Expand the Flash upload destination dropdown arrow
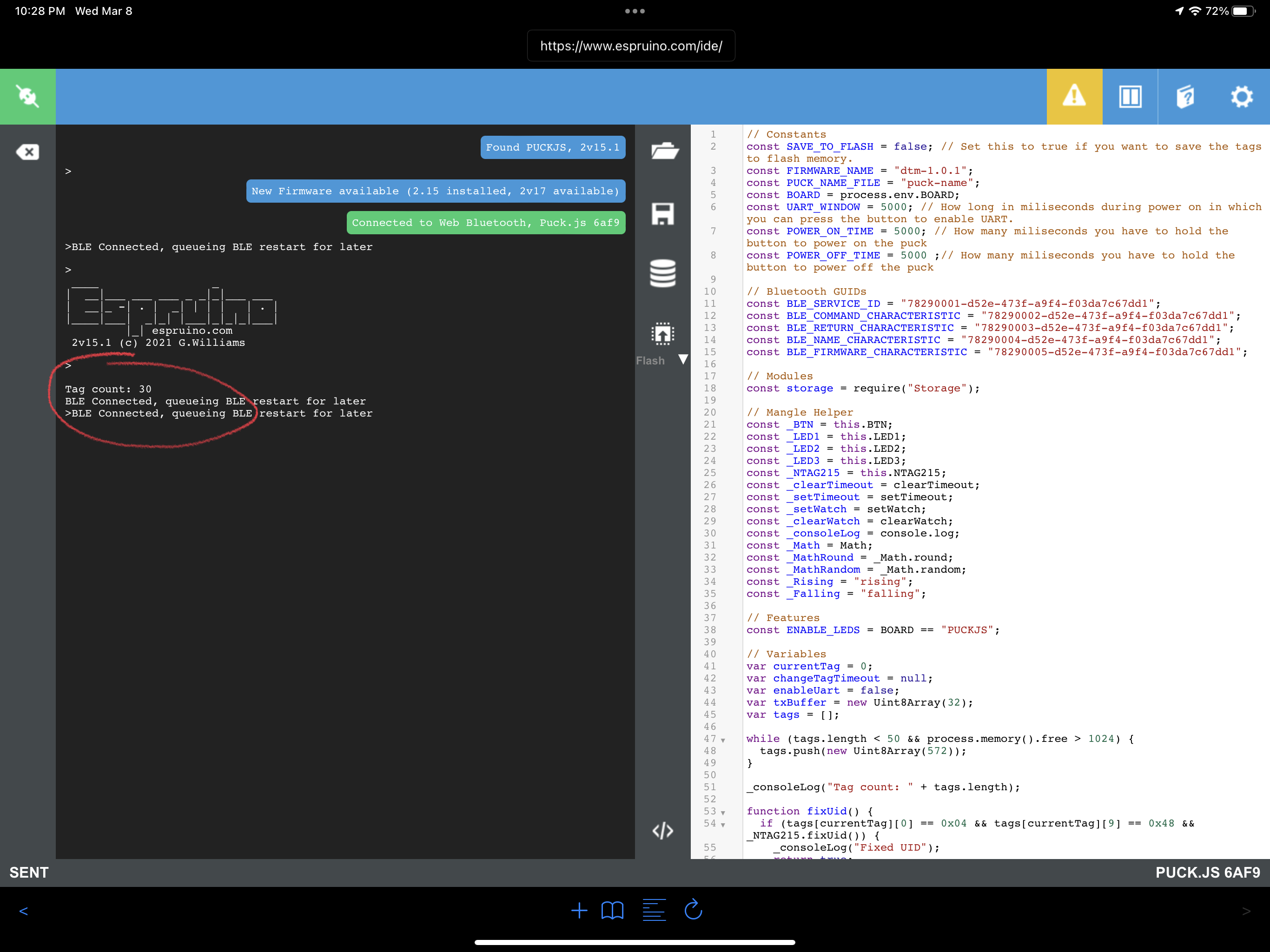Image resolution: width=1270 pixels, height=952 pixels. click(683, 359)
